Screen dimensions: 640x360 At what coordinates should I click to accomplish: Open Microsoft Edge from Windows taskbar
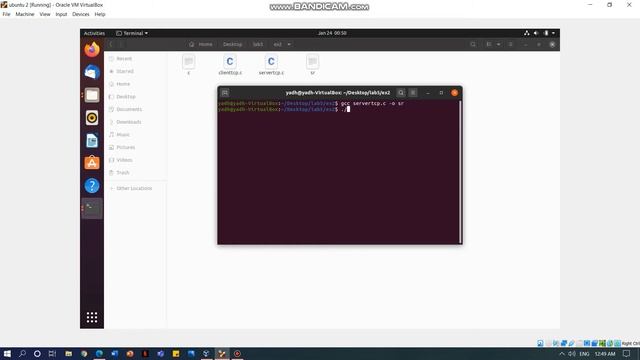coord(99,353)
